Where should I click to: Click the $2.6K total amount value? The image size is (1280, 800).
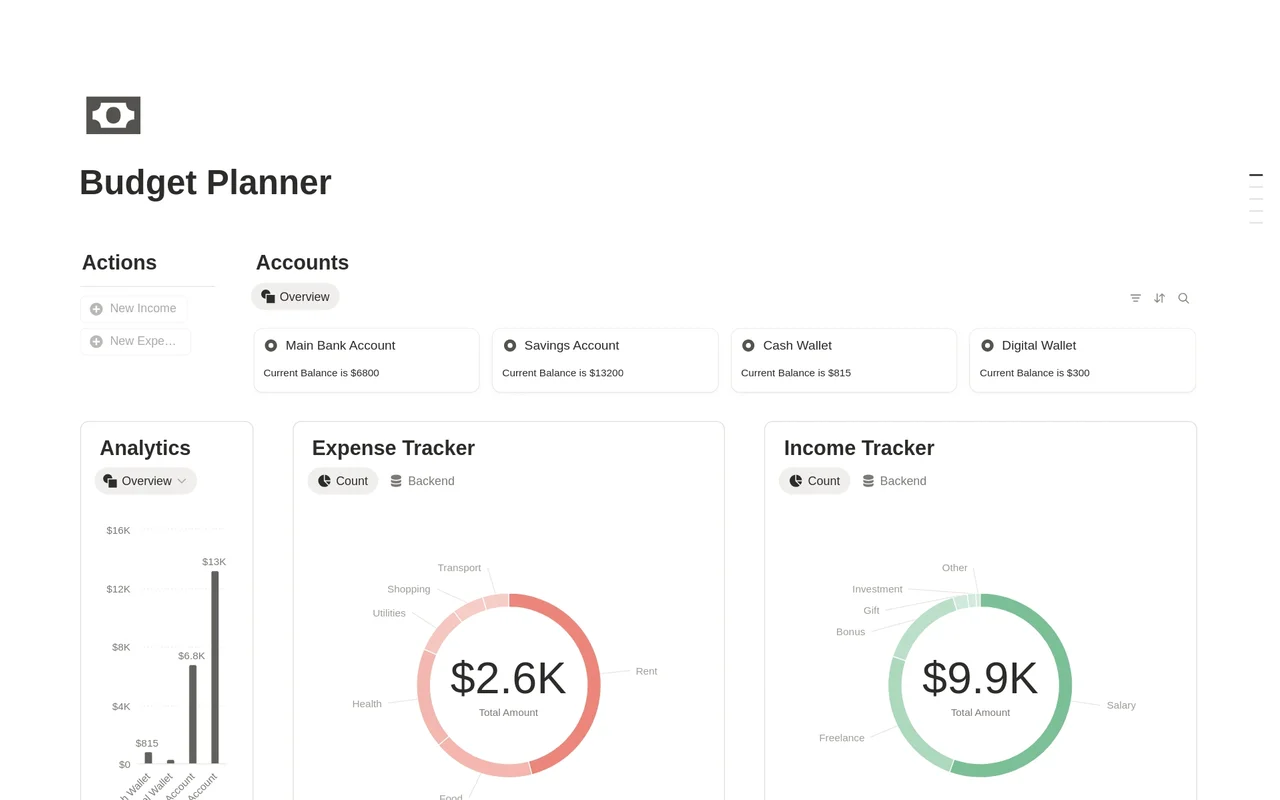(x=508, y=678)
